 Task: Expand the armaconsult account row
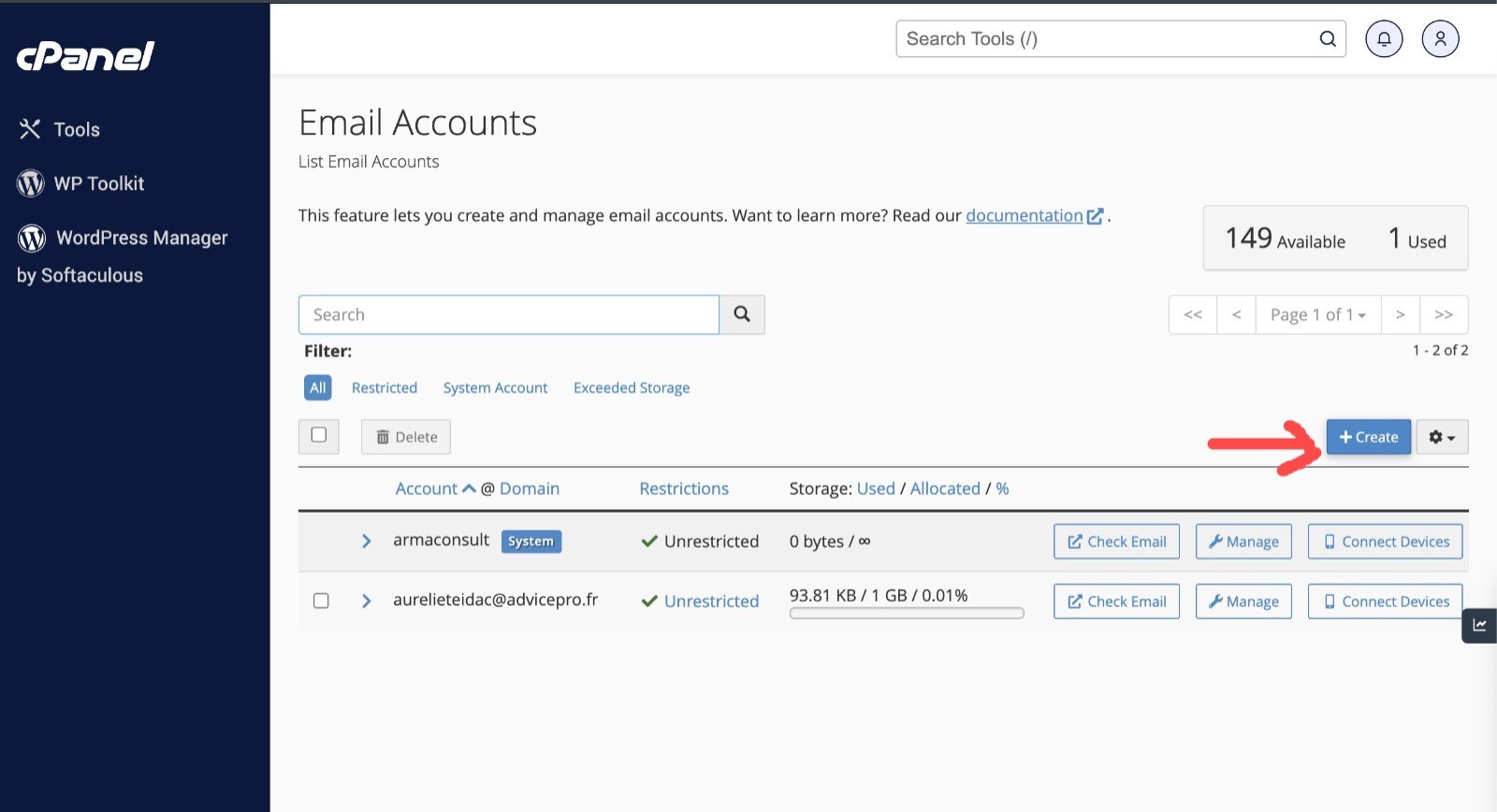pyautogui.click(x=367, y=541)
